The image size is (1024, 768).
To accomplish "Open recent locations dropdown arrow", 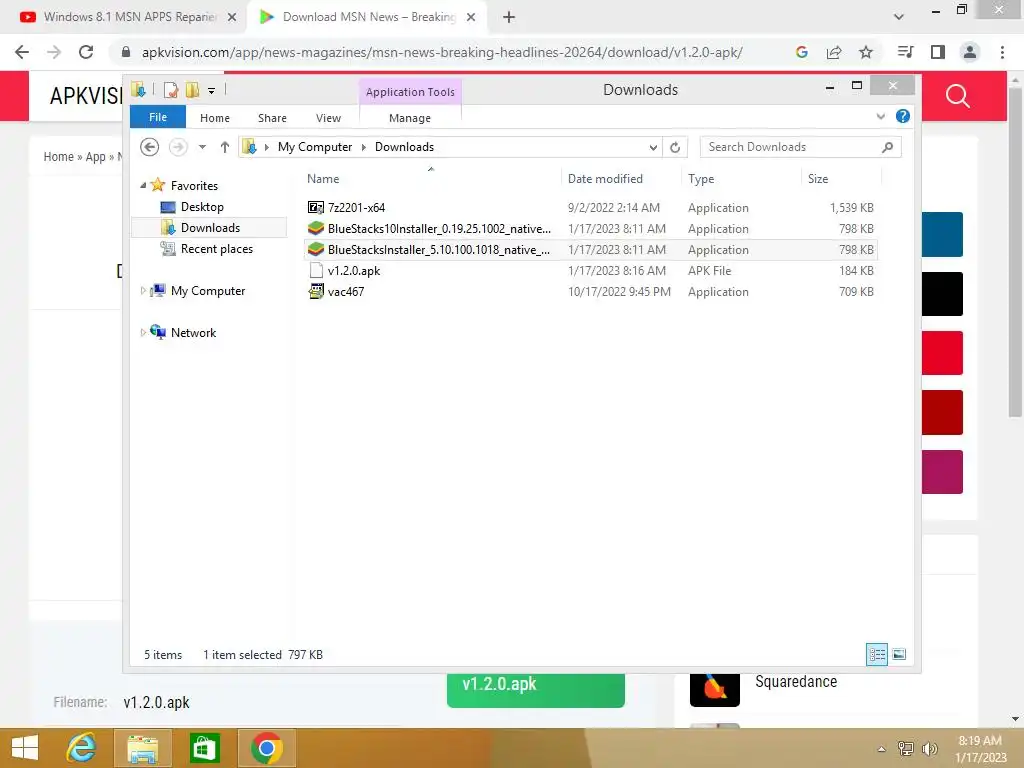I will click(x=202, y=147).
